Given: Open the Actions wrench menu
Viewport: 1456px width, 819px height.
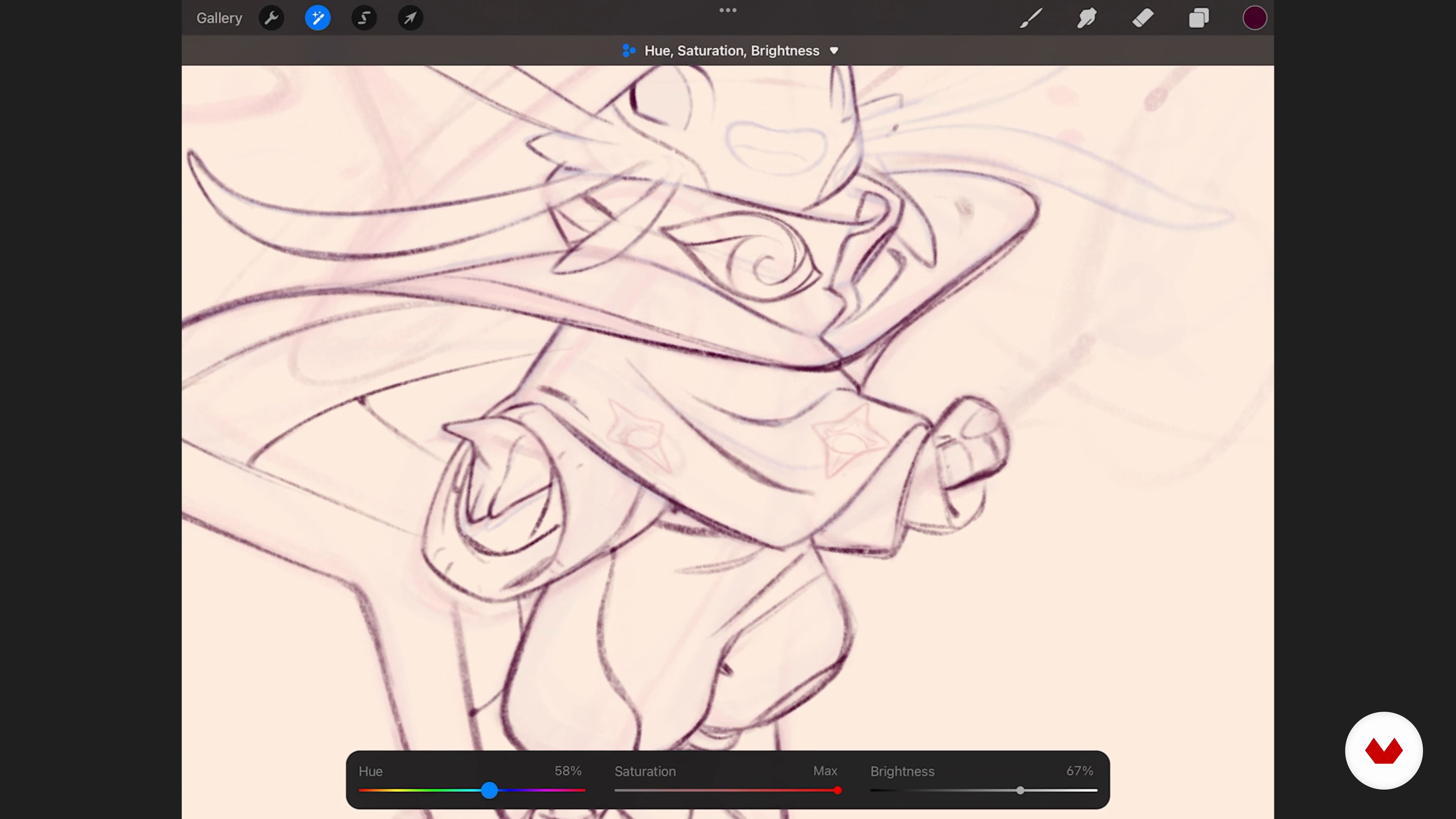Looking at the screenshot, I should (271, 18).
